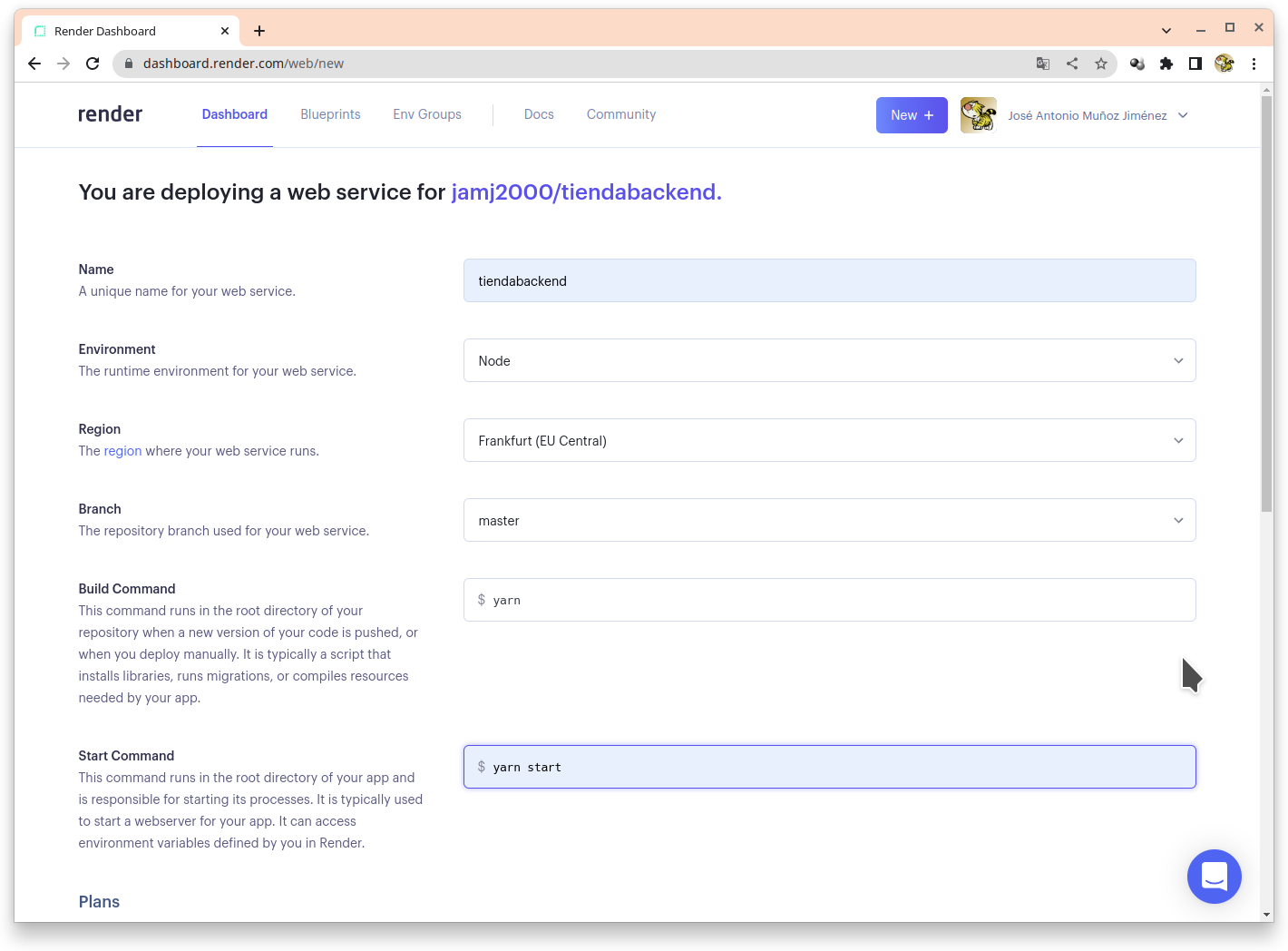Toggle the browser side panel icon
The height and width of the screenshot is (951, 1288).
tap(1195, 64)
